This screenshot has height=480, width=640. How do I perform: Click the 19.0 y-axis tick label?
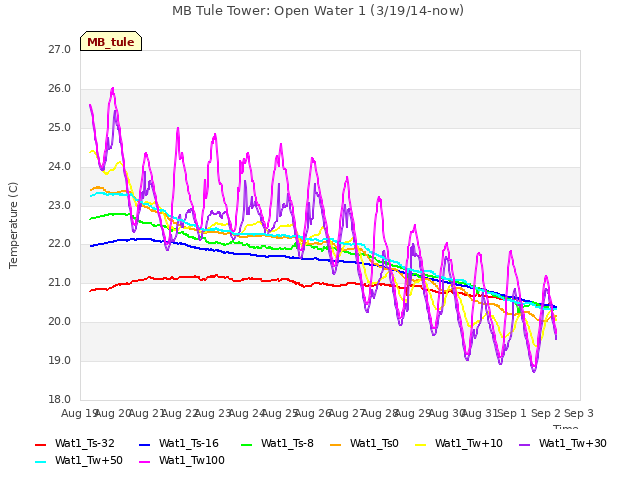[59, 360]
